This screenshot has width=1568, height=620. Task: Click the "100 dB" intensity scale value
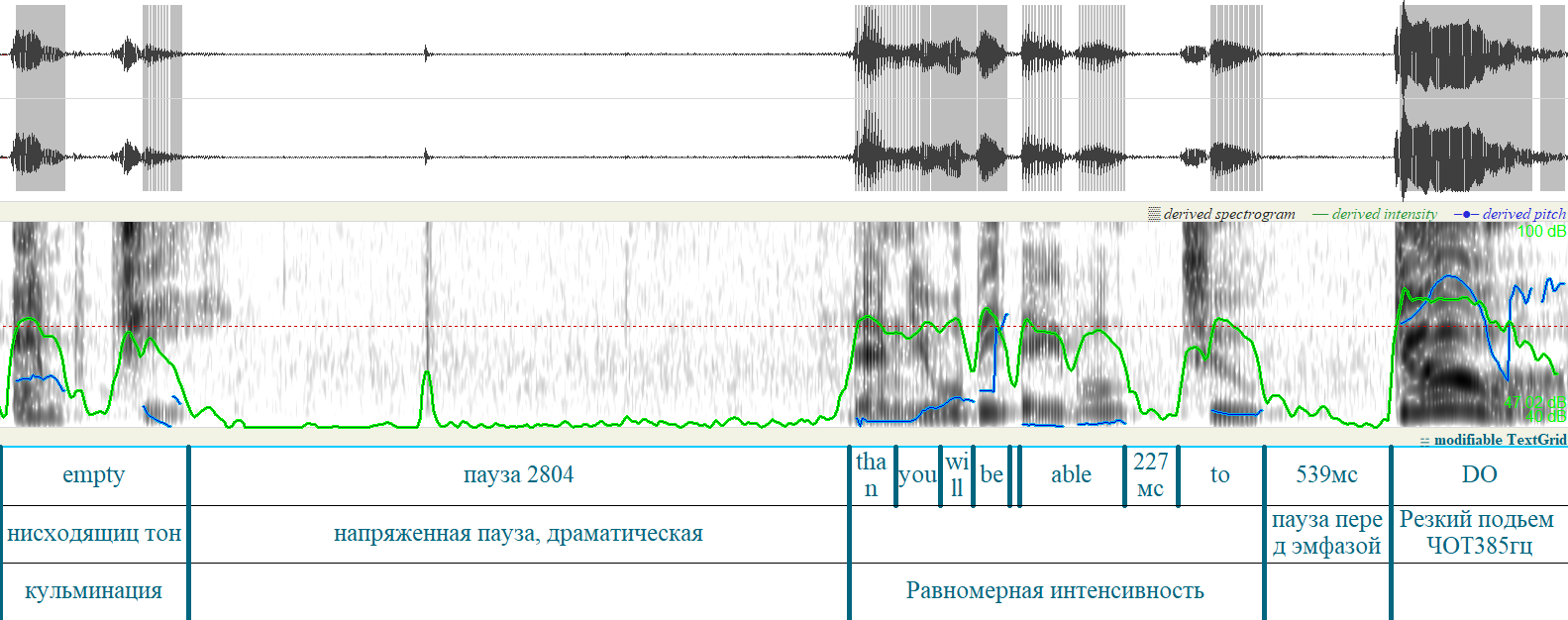[x=1542, y=232]
